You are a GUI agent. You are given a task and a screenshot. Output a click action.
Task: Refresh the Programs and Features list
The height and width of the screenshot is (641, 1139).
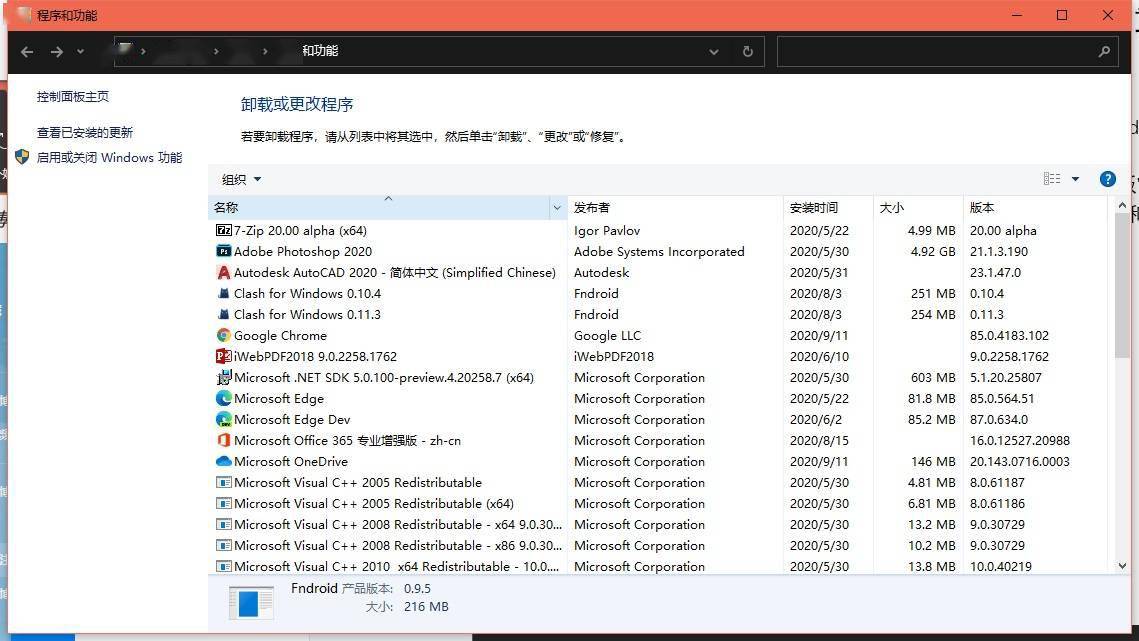click(x=747, y=52)
